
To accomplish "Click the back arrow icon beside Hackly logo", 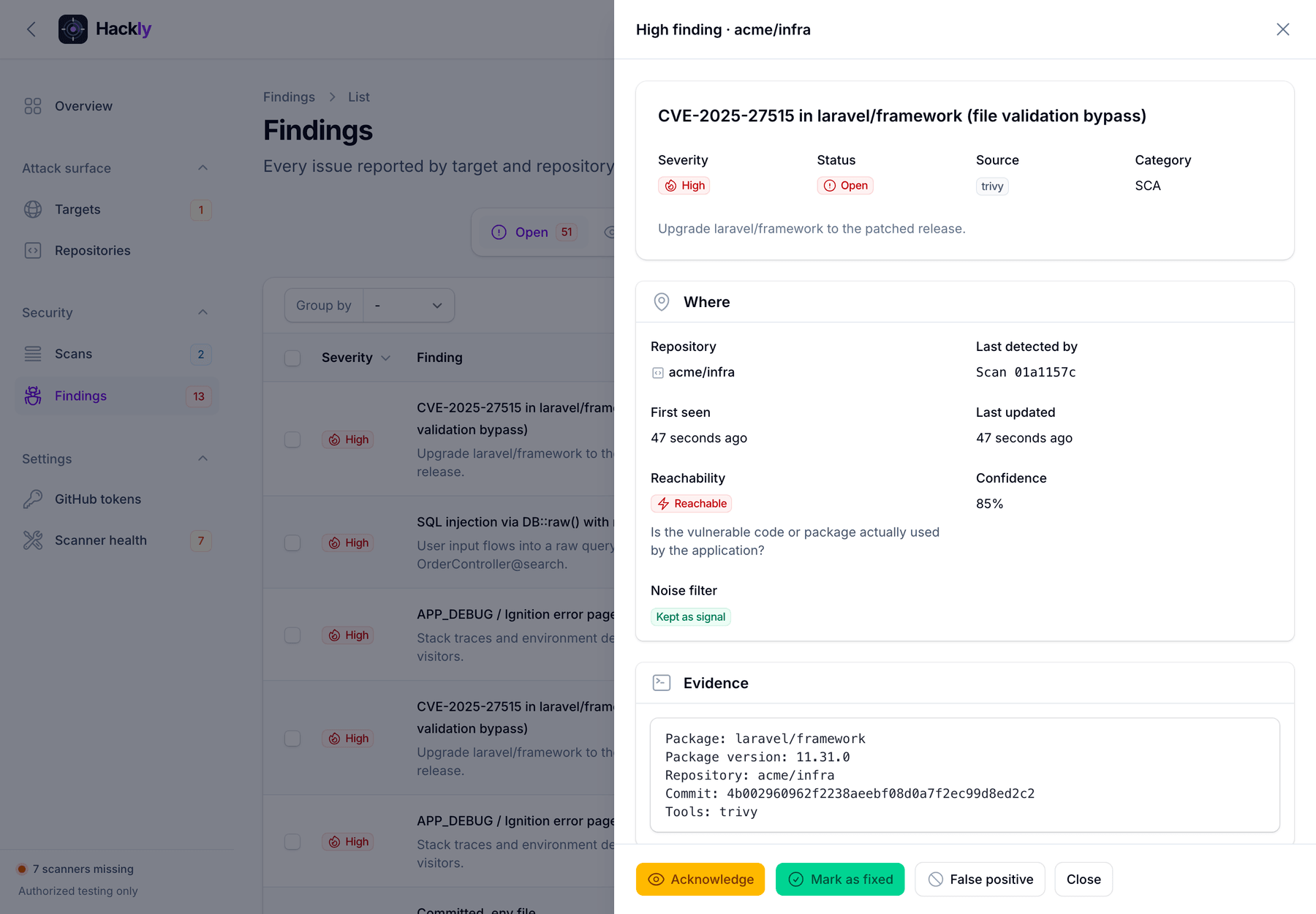I will point(31,29).
